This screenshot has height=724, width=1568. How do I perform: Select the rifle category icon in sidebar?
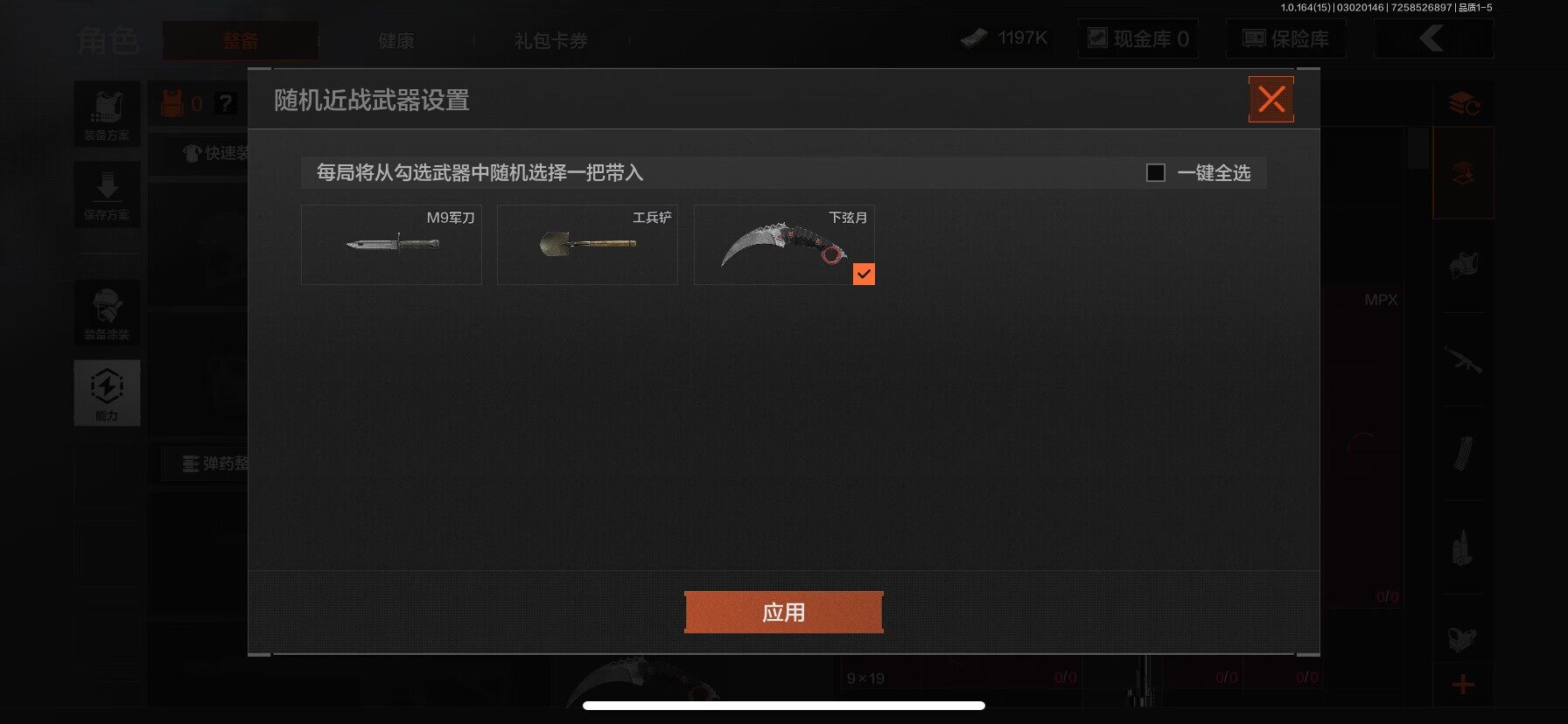1462,359
